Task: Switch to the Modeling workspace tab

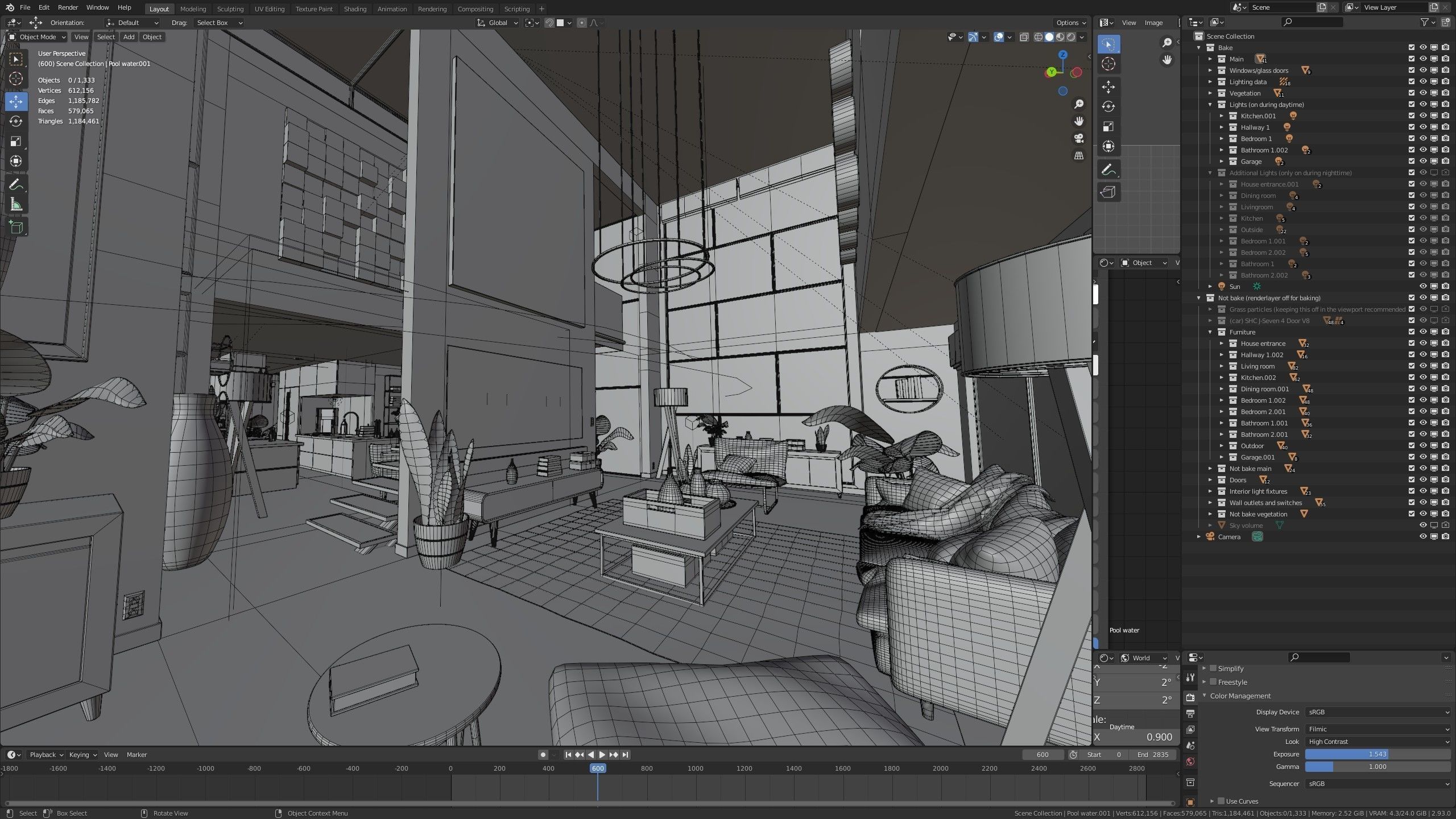Action: click(x=193, y=9)
